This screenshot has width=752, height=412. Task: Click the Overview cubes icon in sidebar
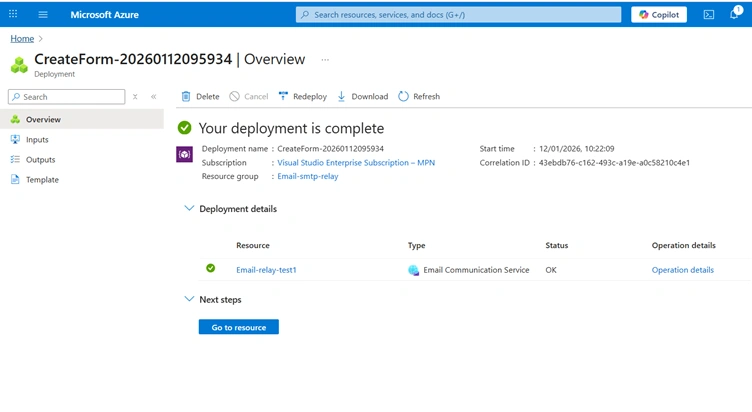(15, 119)
